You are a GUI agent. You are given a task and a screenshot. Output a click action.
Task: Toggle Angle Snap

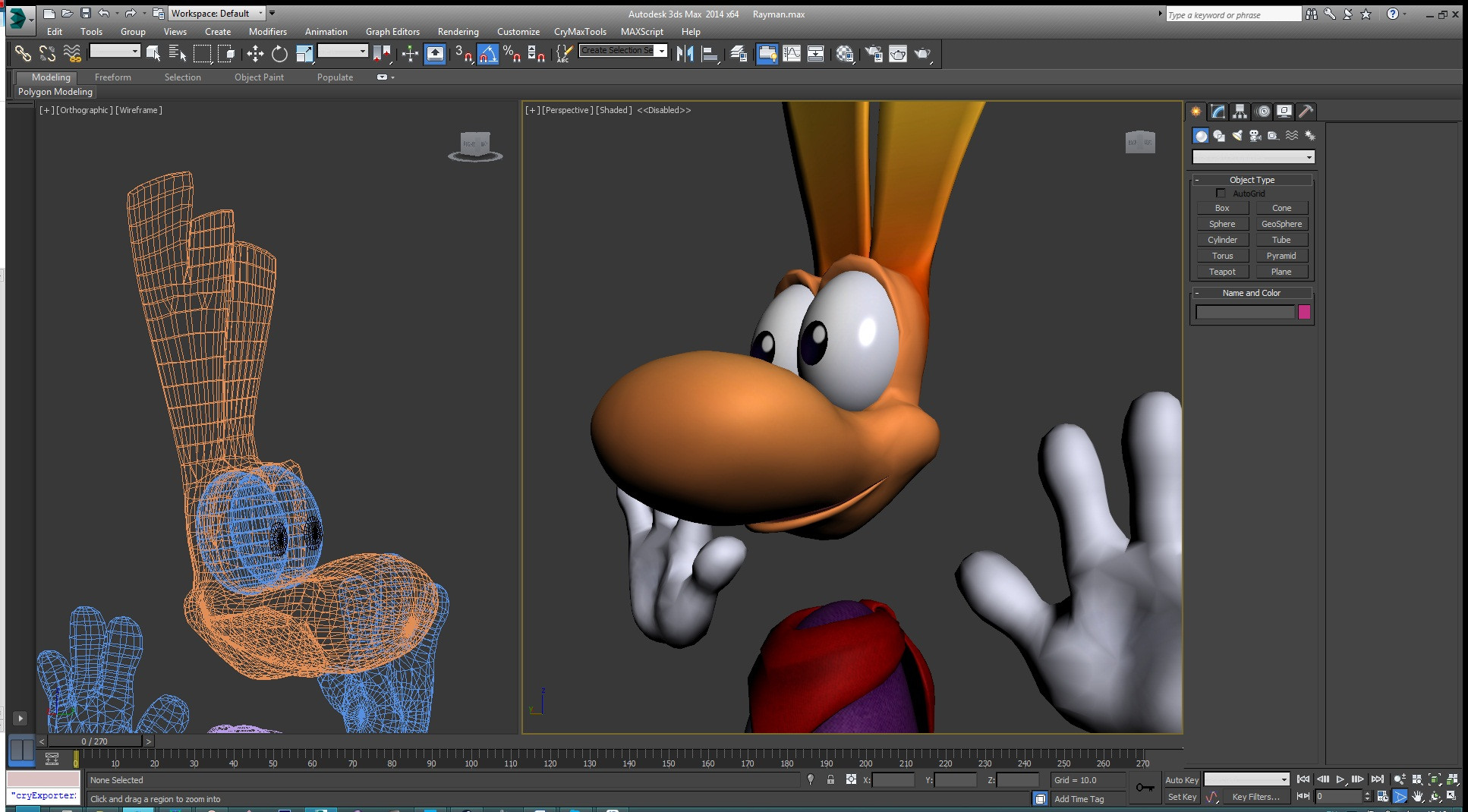488,53
